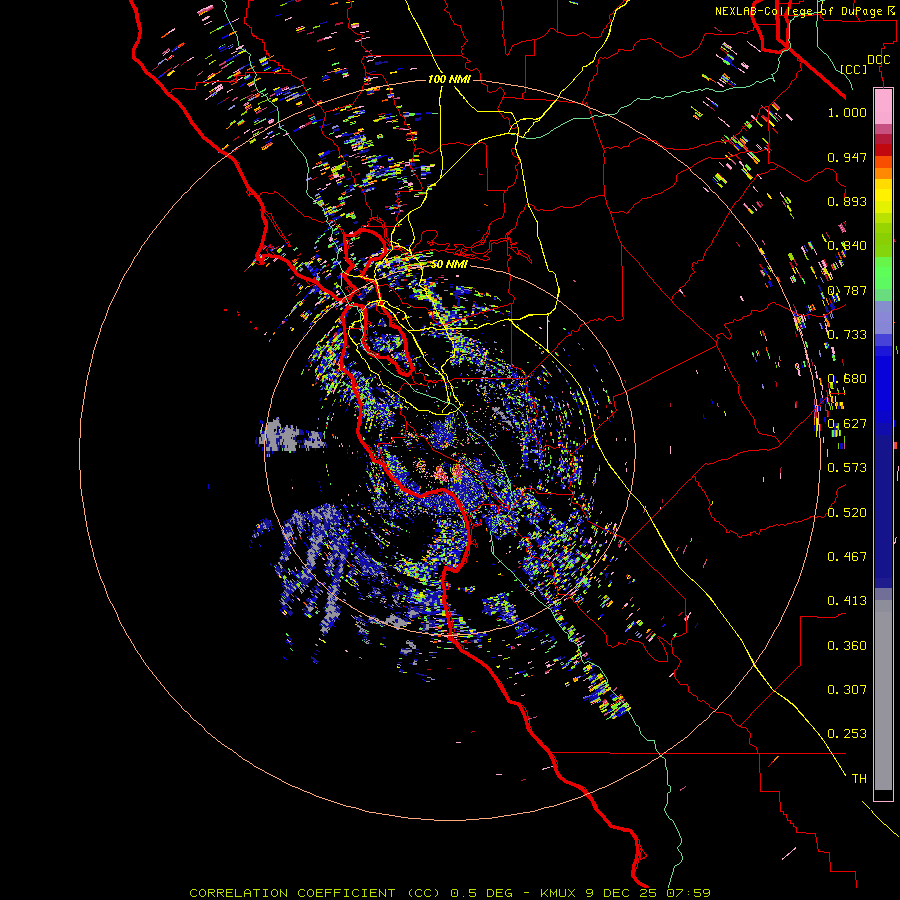Pick the red swatch on the color bar
The image size is (900, 900).
[x=883, y=149]
